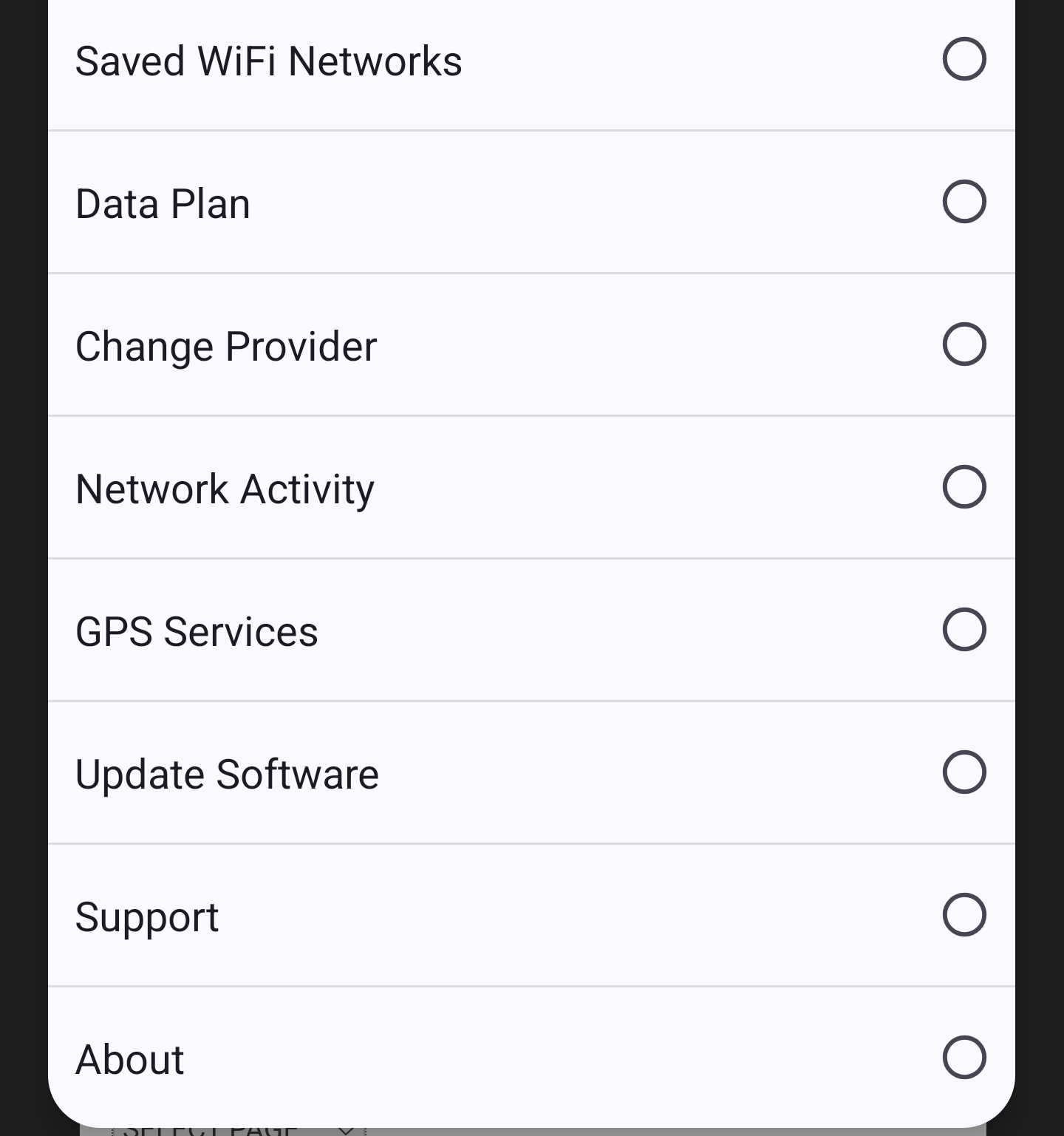The width and height of the screenshot is (1064, 1136).
Task: Select the Network Activity radio button
Action: click(964, 487)
